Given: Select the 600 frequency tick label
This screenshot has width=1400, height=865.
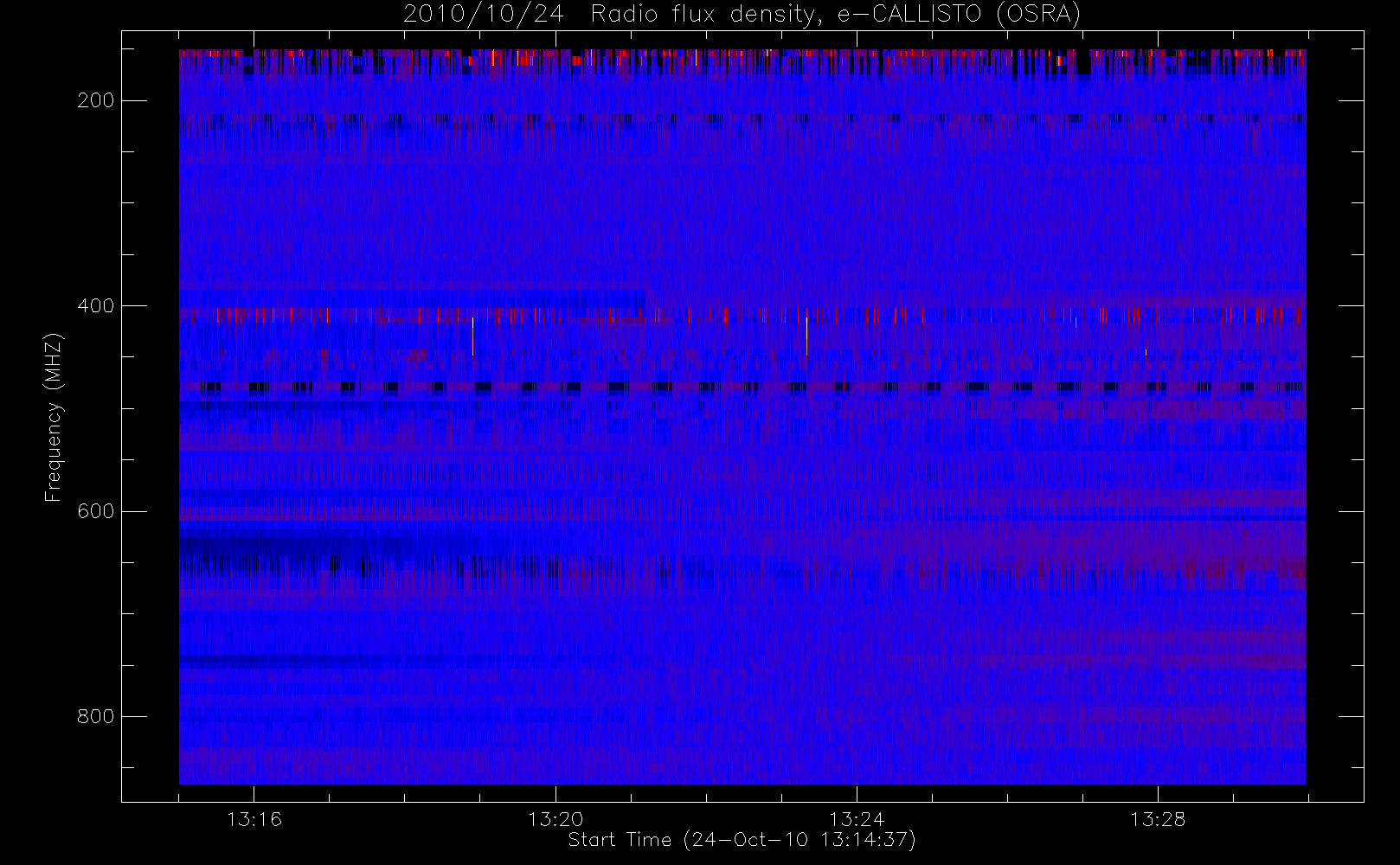Looking at the screenshot, I should [95, 511].
